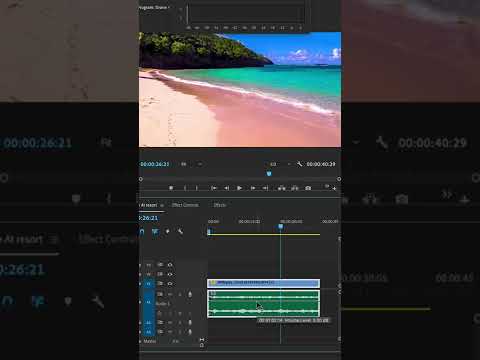480x360 pixels.
Task: Click the Mark In button
Action: [x=185, y=188]
